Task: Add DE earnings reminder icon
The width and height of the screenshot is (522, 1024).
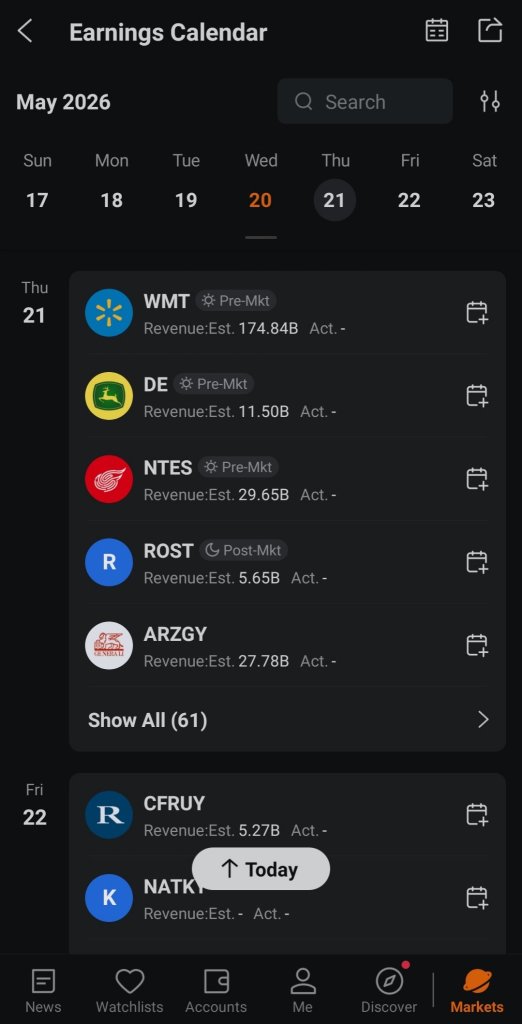Action: coord(477,395)
